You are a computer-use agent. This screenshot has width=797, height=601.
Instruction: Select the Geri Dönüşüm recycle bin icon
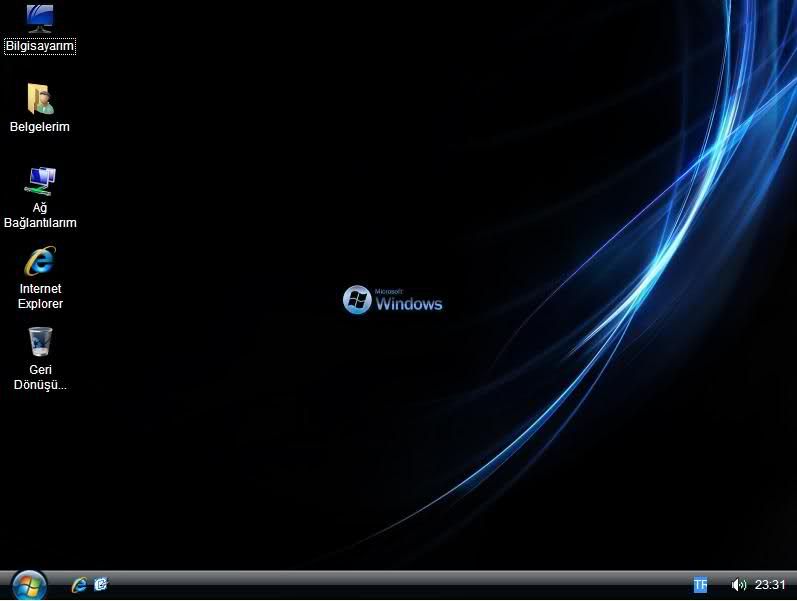[40, 342]
